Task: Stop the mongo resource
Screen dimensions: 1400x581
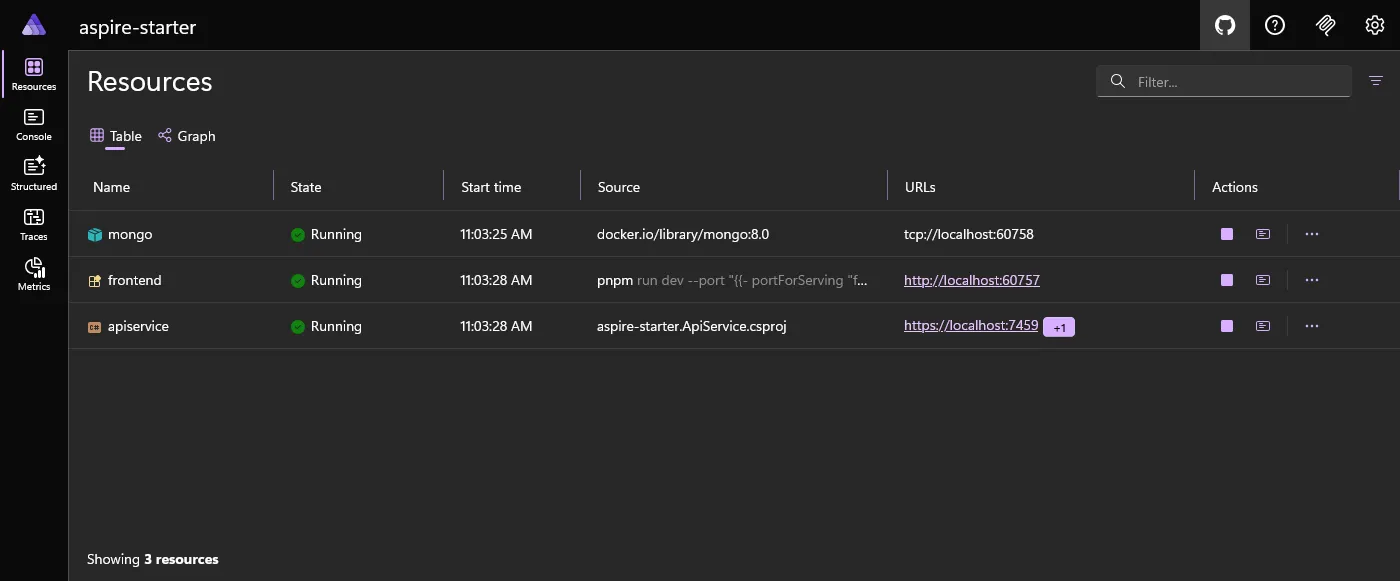Action: (x=1226, y=233)
